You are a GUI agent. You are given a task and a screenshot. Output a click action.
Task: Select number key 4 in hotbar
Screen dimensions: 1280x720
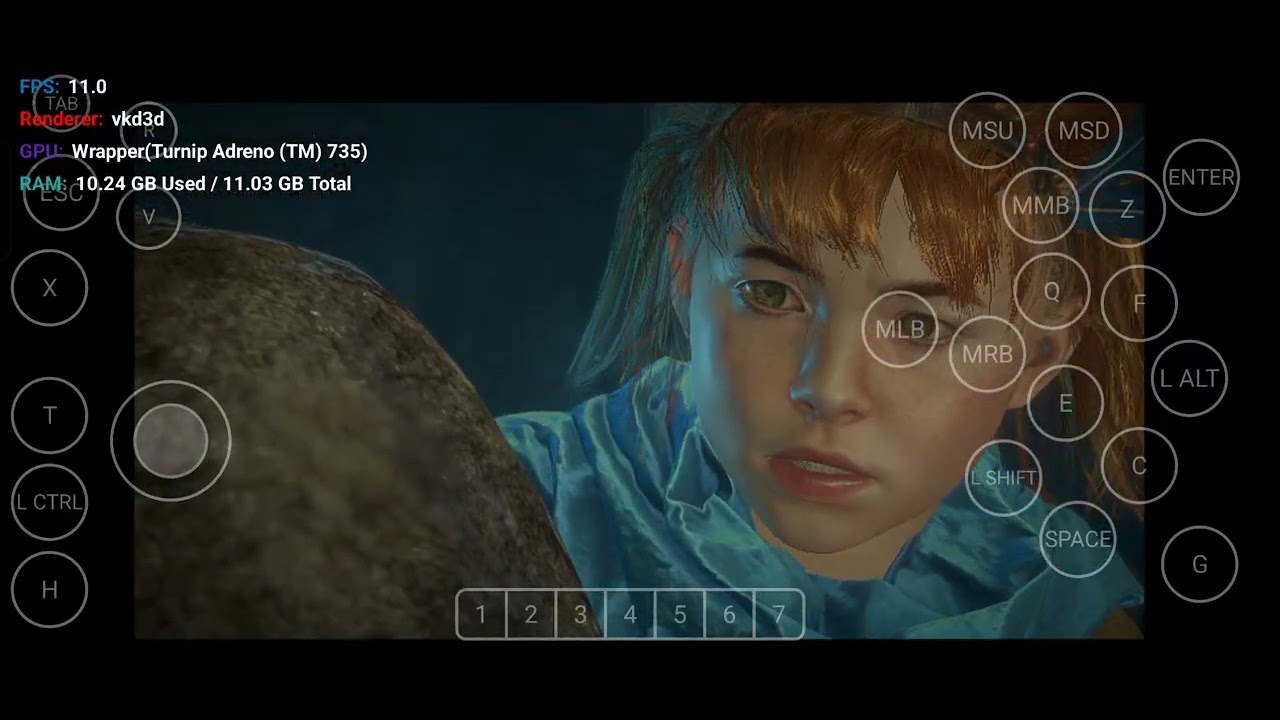point(630,614)
